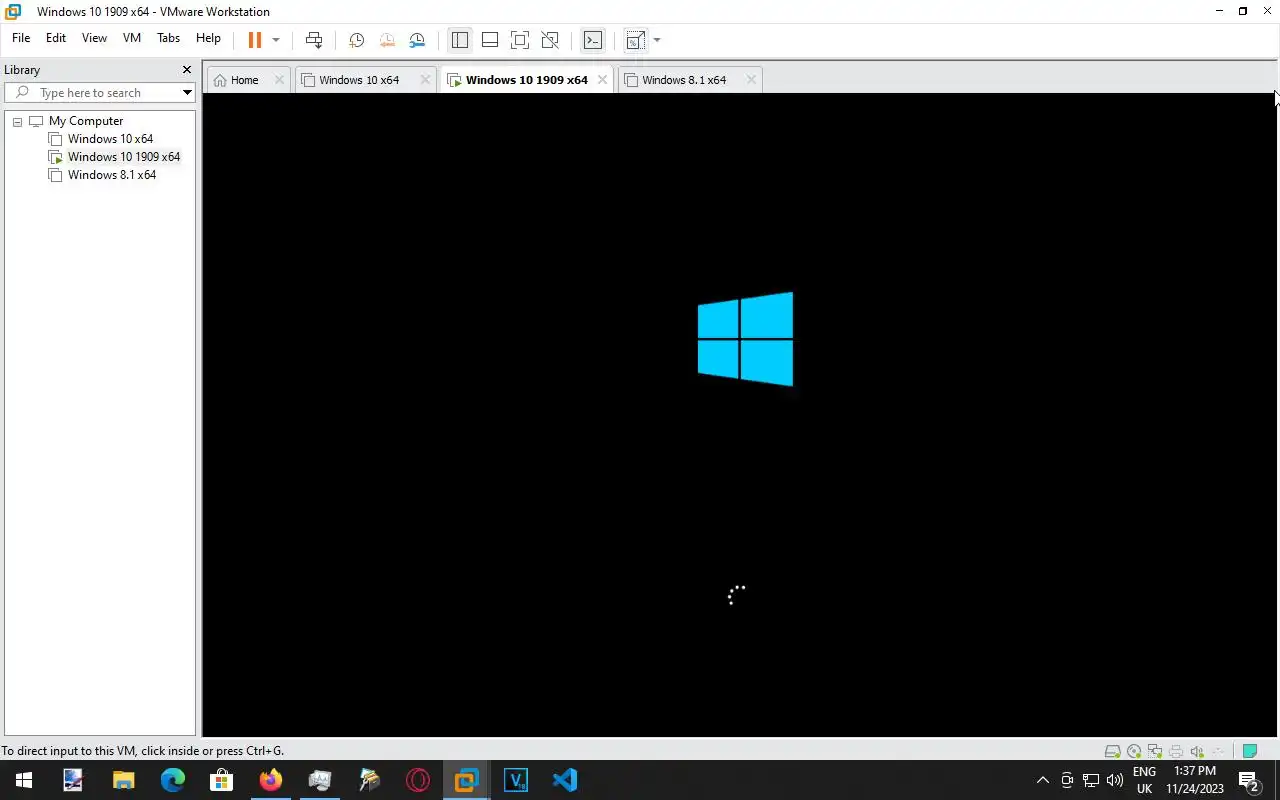This screenshot has height=800, width=1280.
Task: Open the VM menu
Action: [132, 38]
